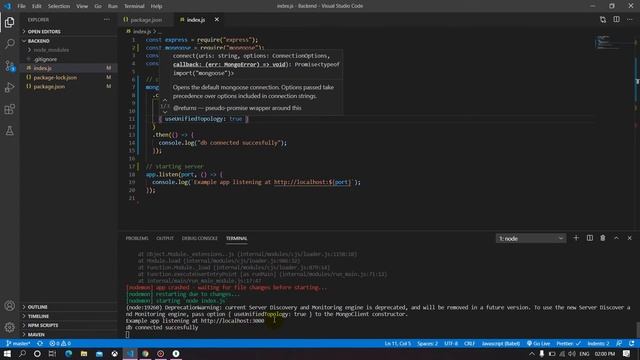640x360 pixels.
Task: Show next signature in parameter hint
Action: (165, 112)
